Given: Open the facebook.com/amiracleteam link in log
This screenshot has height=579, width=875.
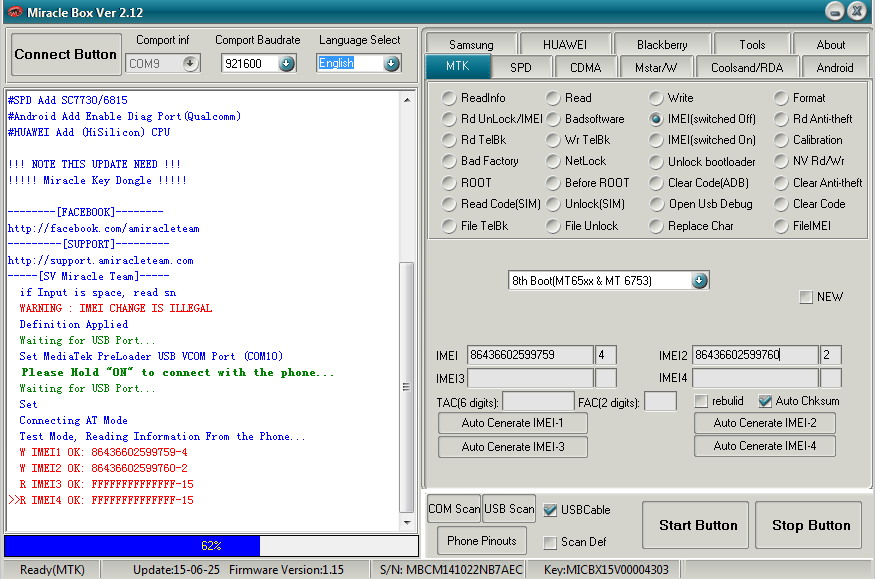Looking at the screenshot, I should pos(103,229).
